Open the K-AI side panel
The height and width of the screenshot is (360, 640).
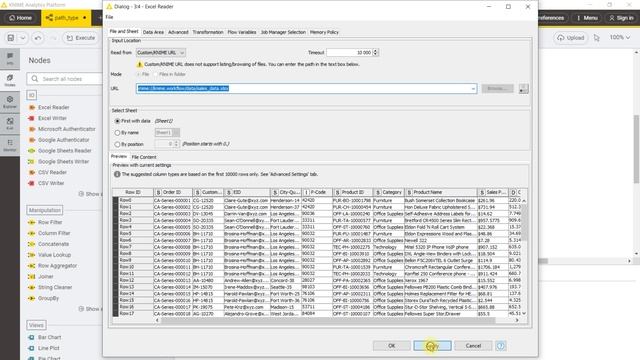click(x=10, y=124)
